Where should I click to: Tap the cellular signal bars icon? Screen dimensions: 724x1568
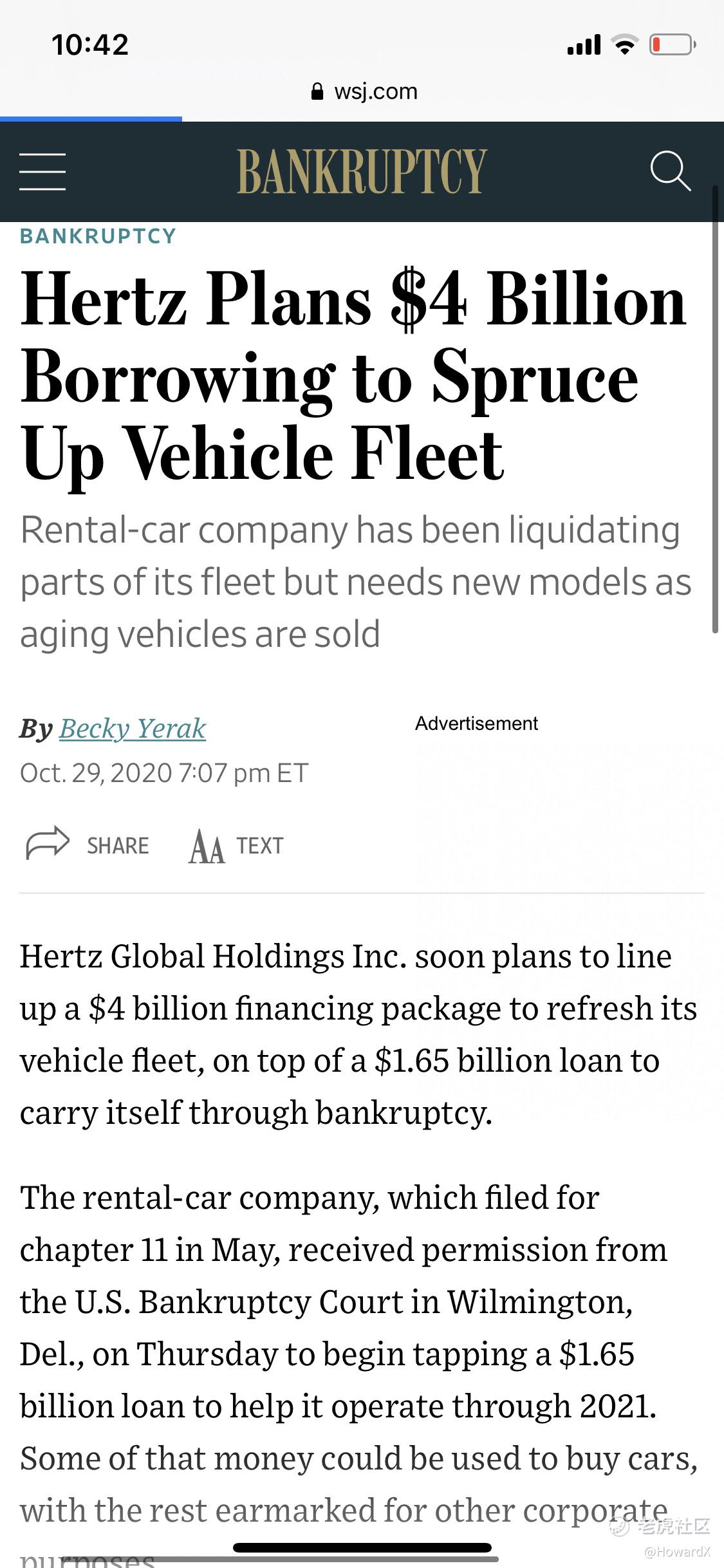pyautogui.click(x=584, y=45)
